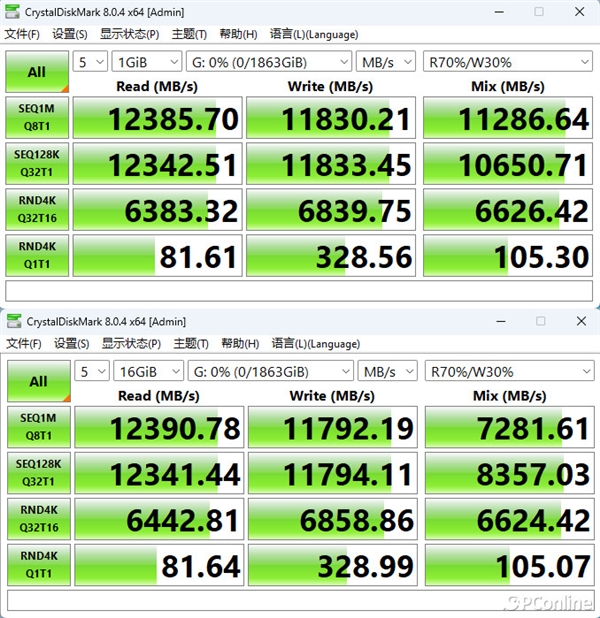The width and height of the screenshot is (600, 618).
Task: Click write result 328.99
Action: pyautogui.click(x=333, y=565)
